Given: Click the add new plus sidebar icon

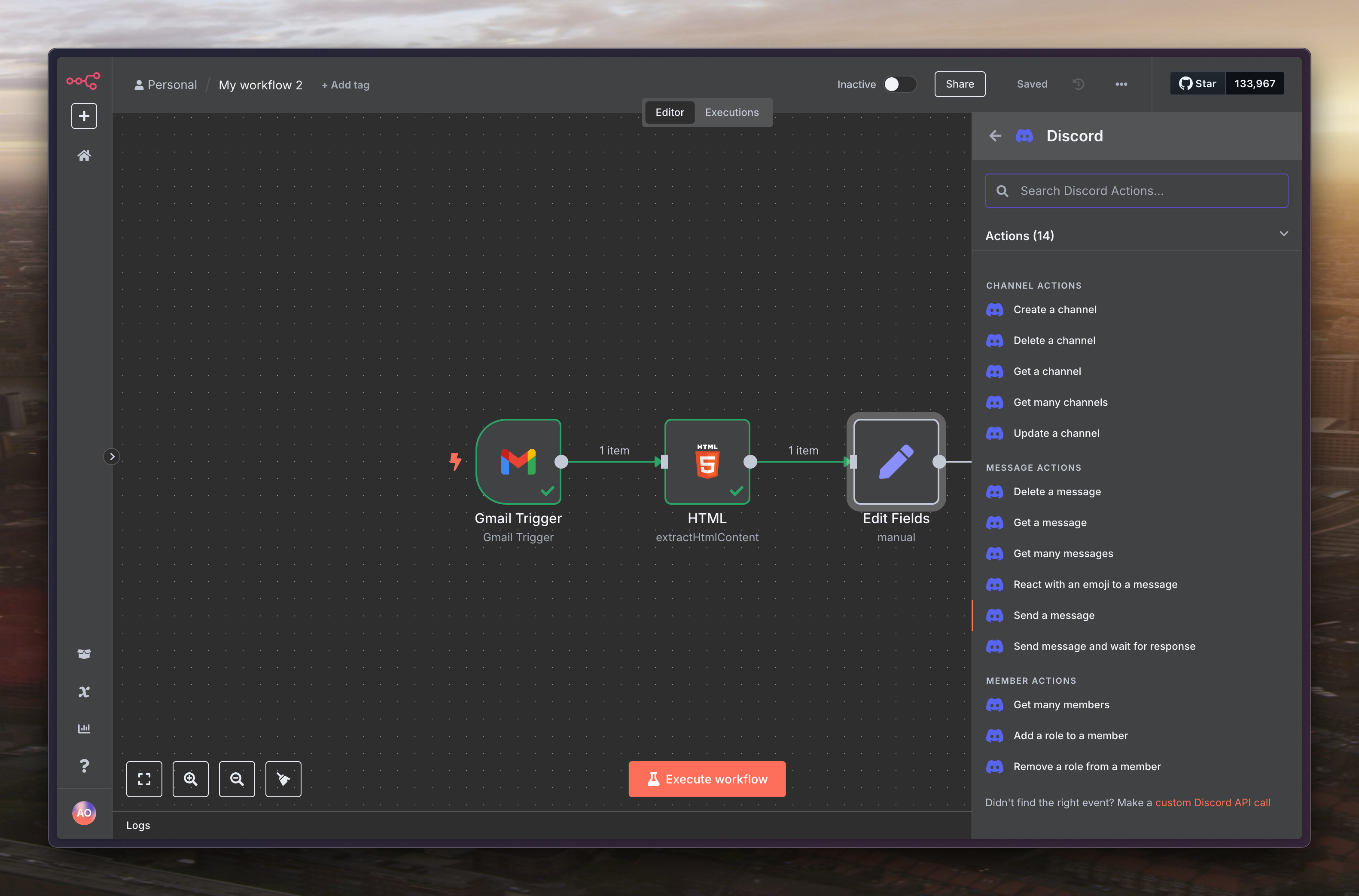Looking at the screenshot, I should pyautogui.click(x=84, y=116).
